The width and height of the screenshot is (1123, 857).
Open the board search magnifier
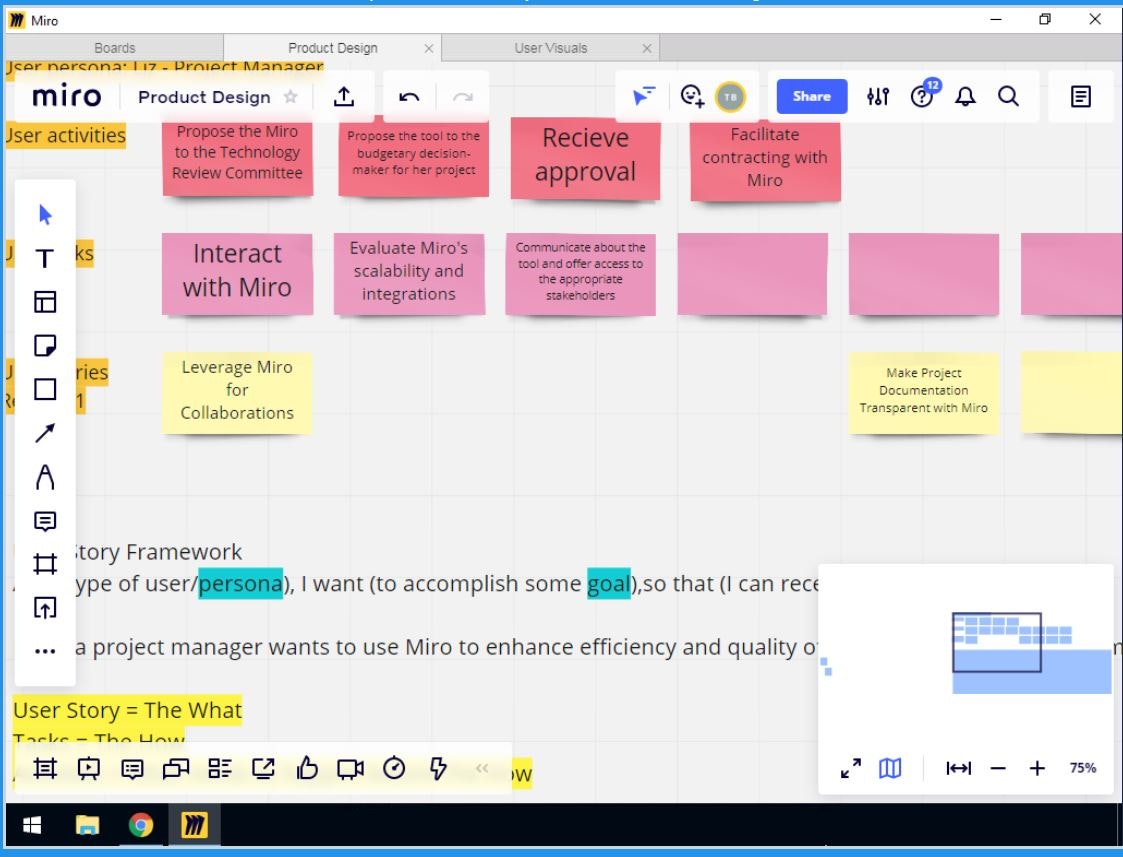1008,97
